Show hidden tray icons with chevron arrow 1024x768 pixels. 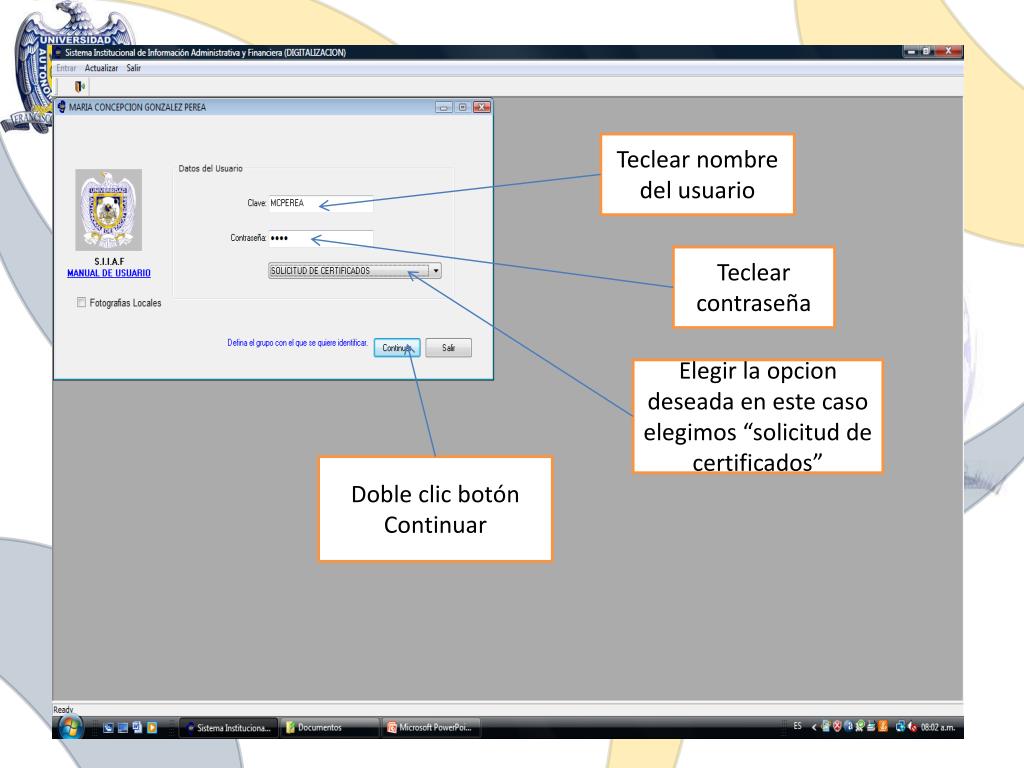tap(813, 727)
